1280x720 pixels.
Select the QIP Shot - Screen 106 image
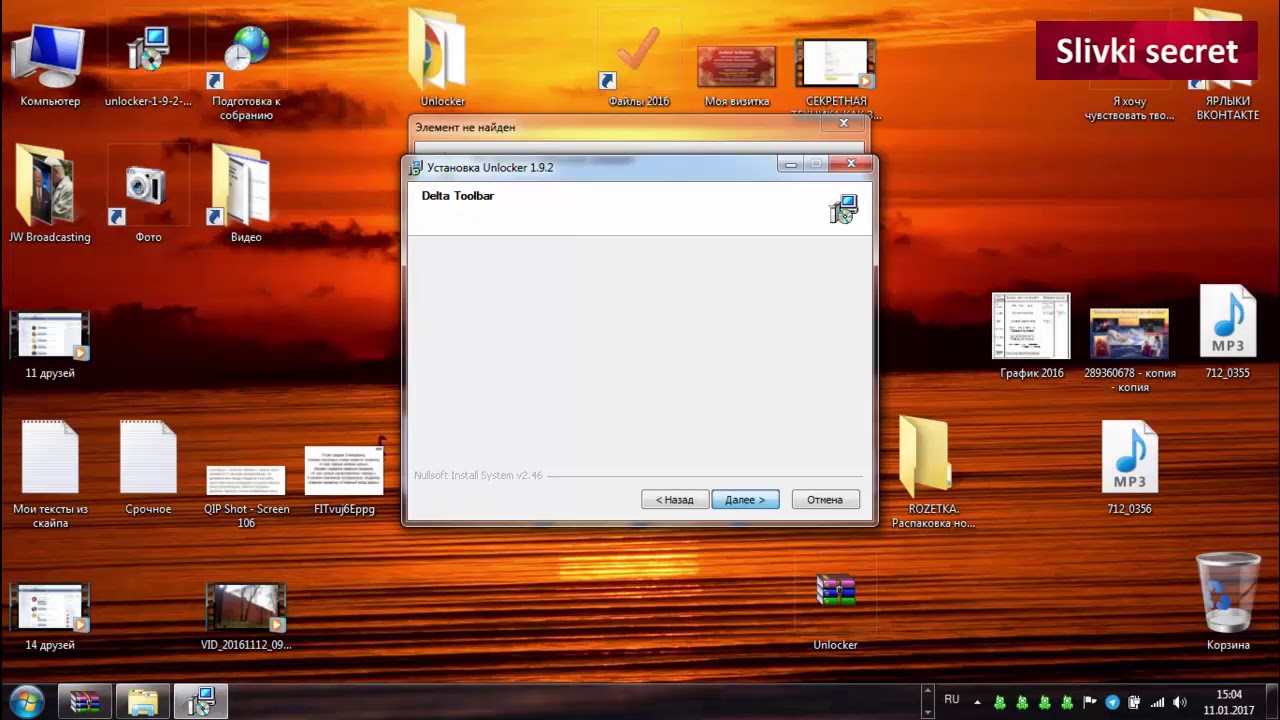click(246, 496)
